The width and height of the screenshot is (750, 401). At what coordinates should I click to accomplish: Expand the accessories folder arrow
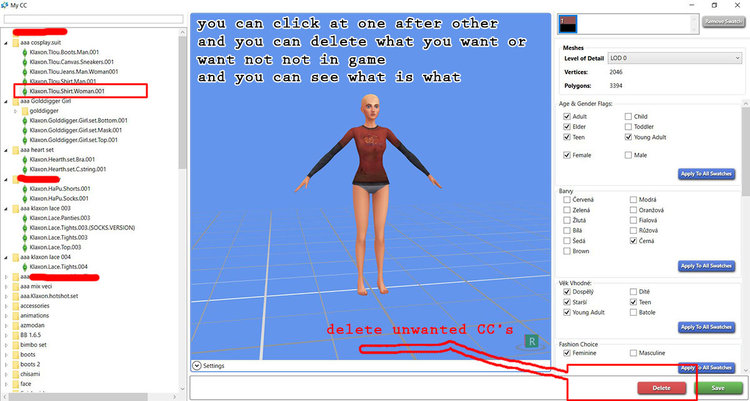tap(6, 306)
